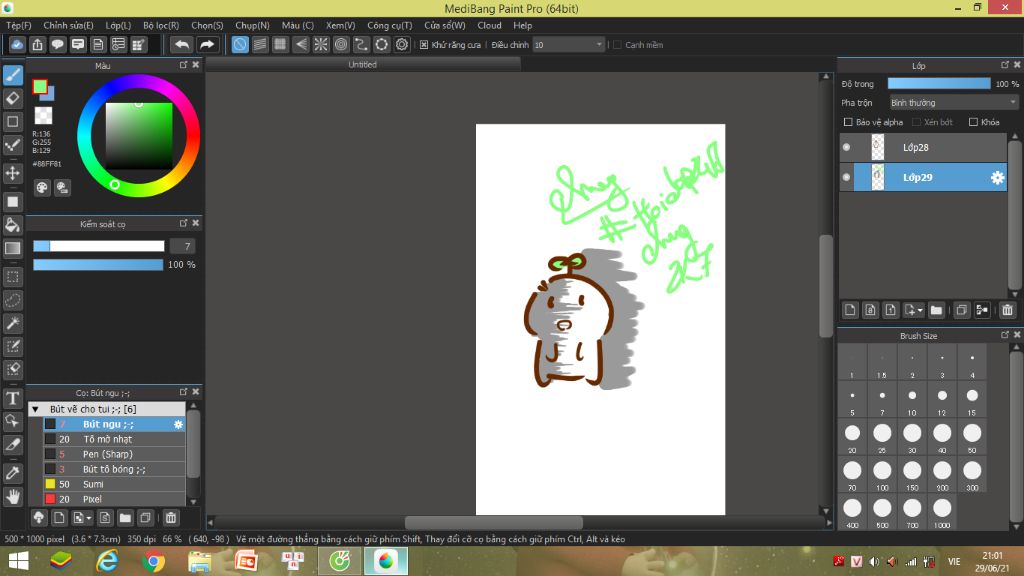Switch to the Untitled canvas tab

pyautogui.click(x=362, y=65)
